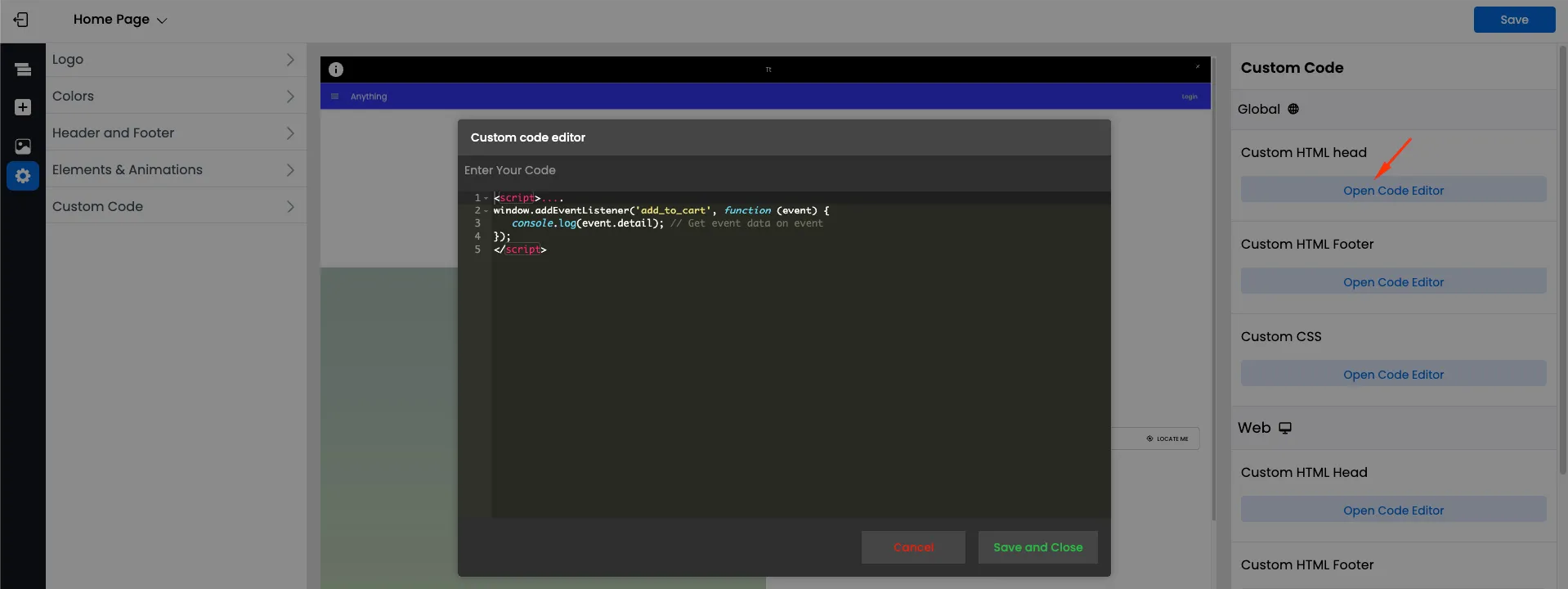Viewport: 1568px width, 589px height.
Task: Click the add element plus icon
Action: point(23,107)
